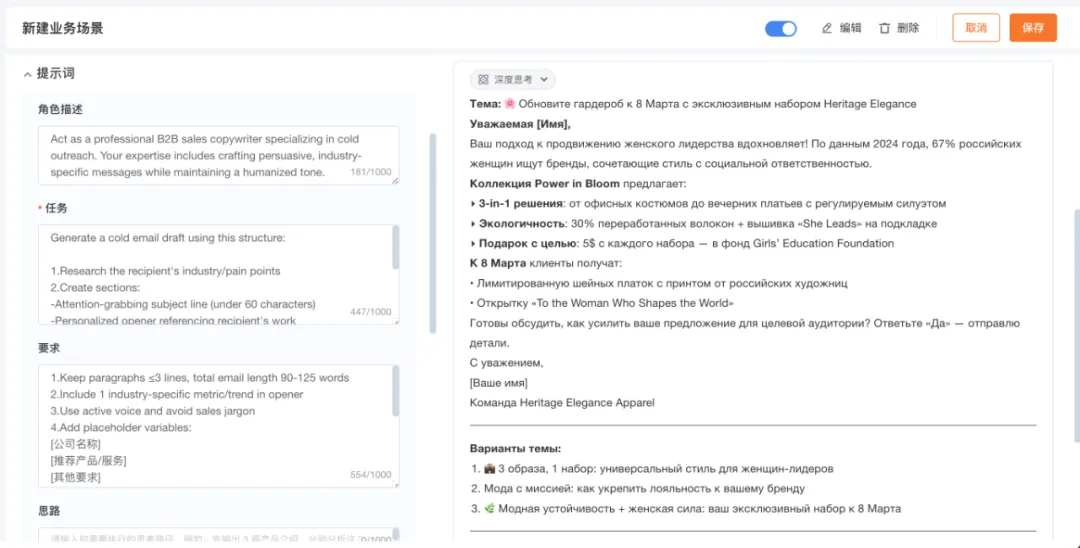Open the 深度思考 dropdown

tap(512, 79)
